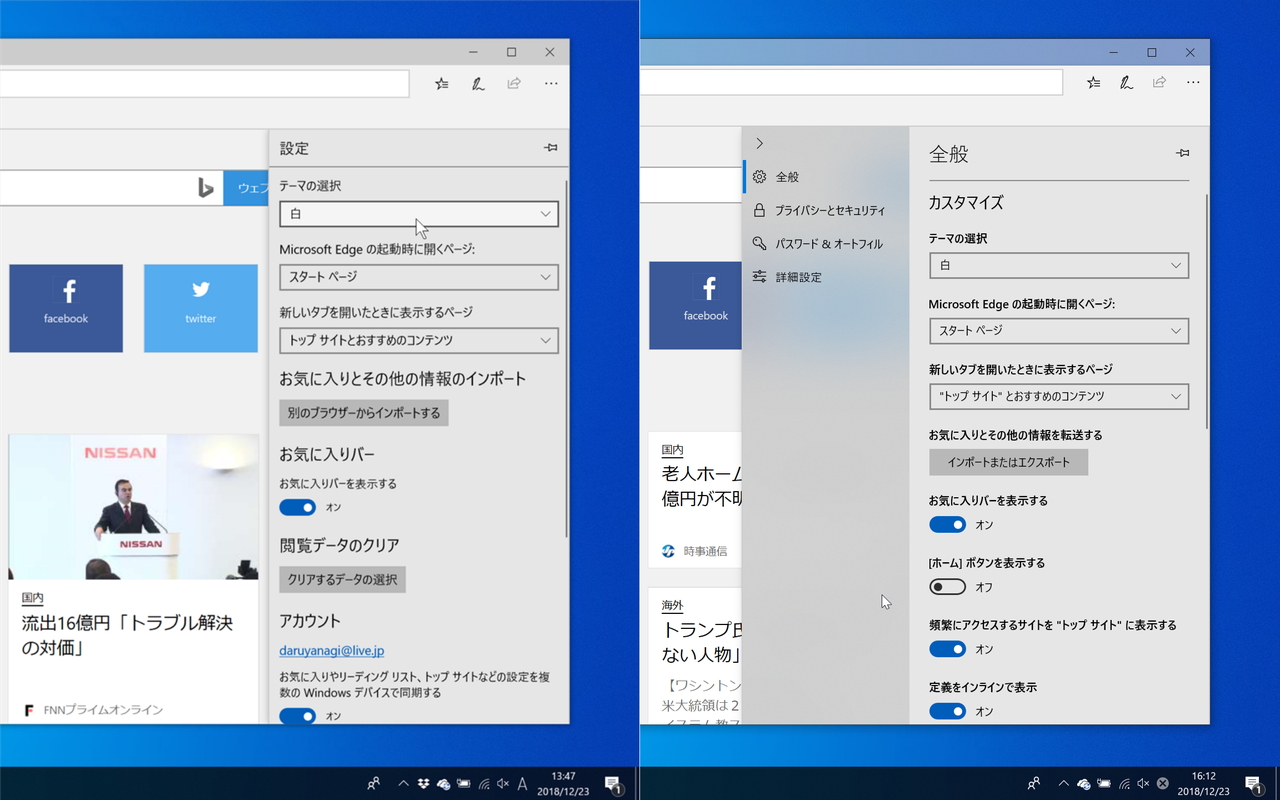Screen dimensions: 1280x800
Task: Enable the [ホーム] ボタンを表示する switch
Action: click(x=947, y=586)
